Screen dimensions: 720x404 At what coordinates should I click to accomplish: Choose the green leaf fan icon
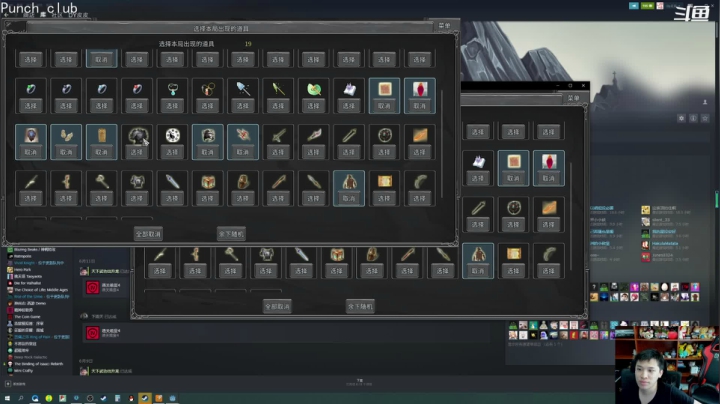point(314,89)
